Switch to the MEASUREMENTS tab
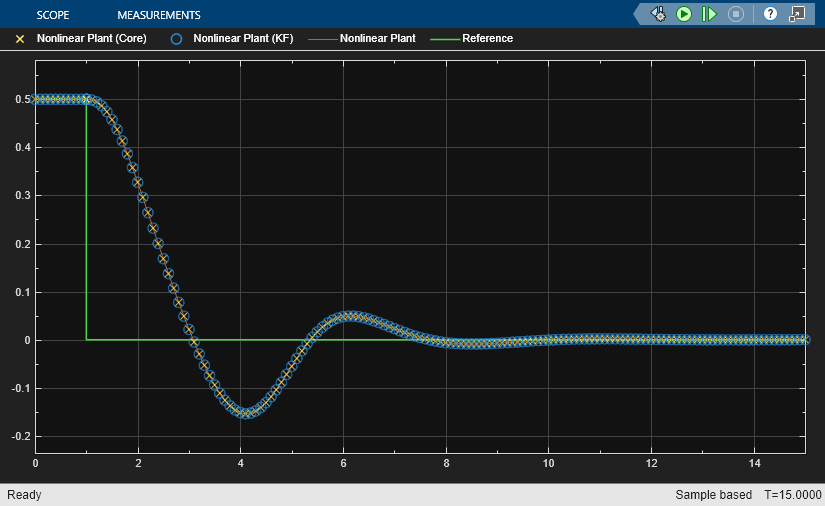 coord(158,15)
